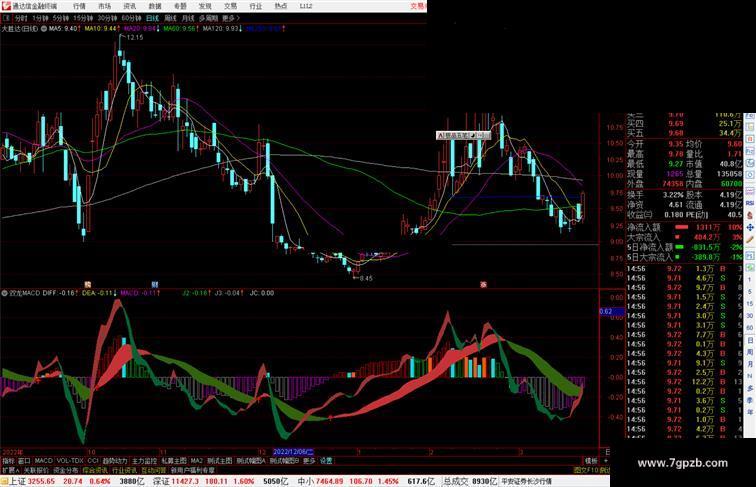This screenshot has height=487, width=756.
Task: Expand the 扩展 panel toggle
Action: pyautogui.click(x=10, y=470)
